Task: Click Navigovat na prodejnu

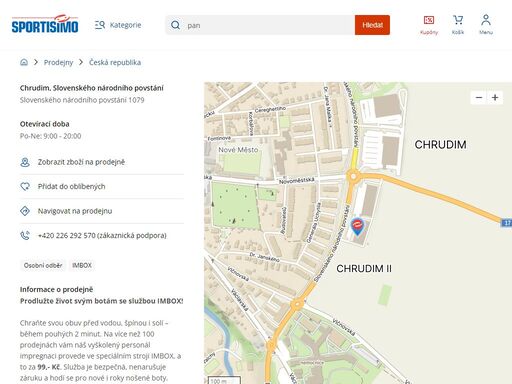Action: 75,211
